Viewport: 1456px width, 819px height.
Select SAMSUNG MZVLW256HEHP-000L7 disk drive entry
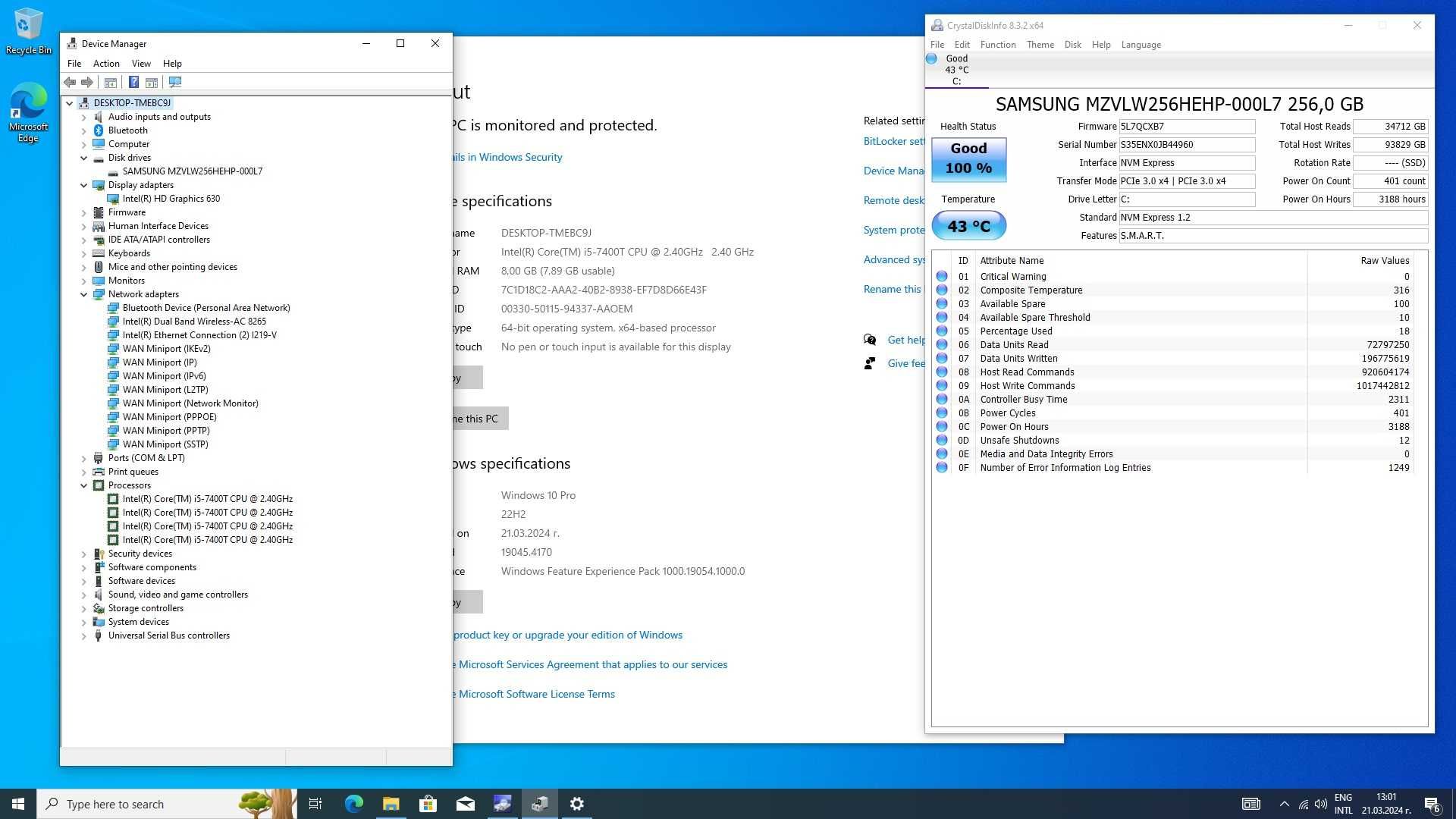tap(193, 171)
